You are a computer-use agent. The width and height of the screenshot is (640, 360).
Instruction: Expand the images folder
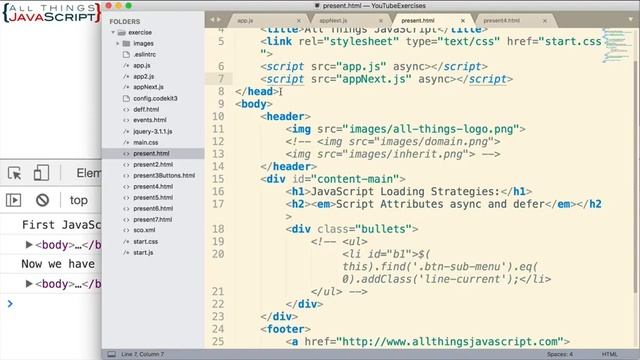pos(118,43)
